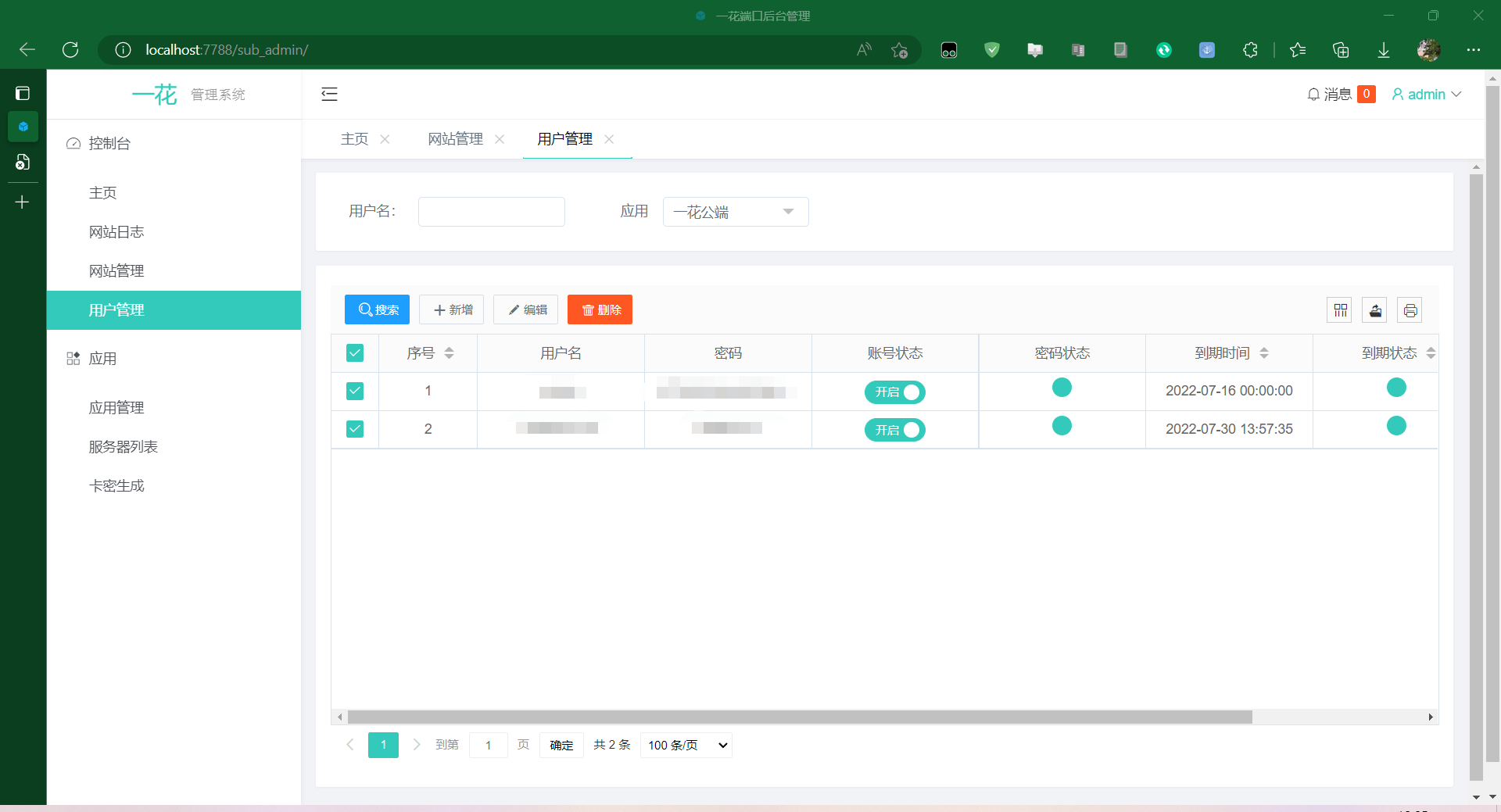Click the 删除 delete button
The image size is (1501, 812).
[x=600, y=309]
